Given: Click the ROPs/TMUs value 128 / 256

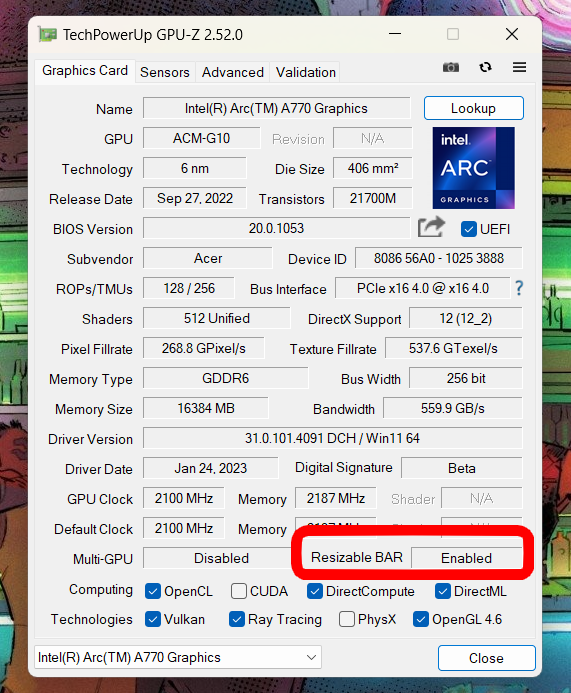Looking at the screenshot, I should pos(189,289).
